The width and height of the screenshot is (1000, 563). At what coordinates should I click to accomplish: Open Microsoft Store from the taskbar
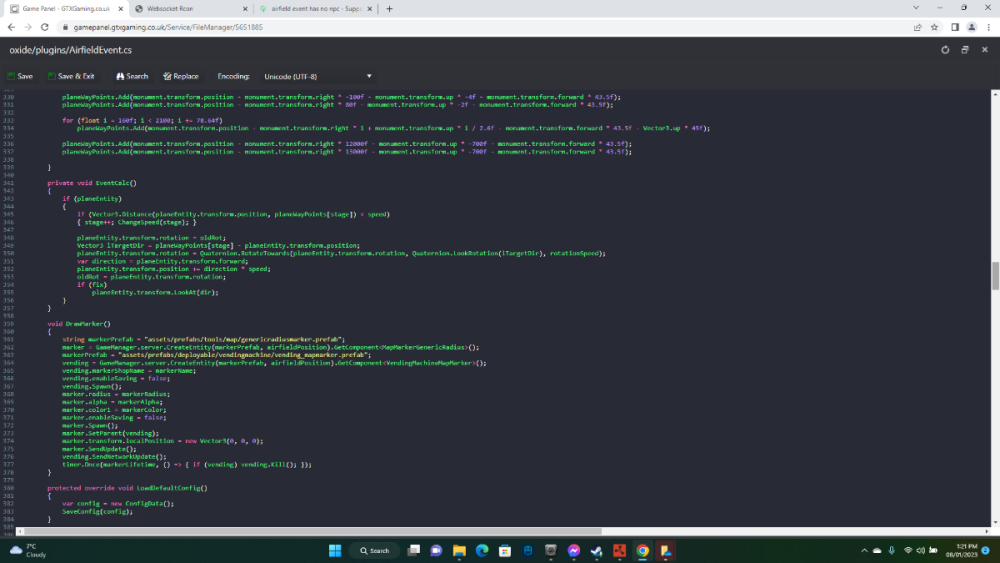[505, 551]
